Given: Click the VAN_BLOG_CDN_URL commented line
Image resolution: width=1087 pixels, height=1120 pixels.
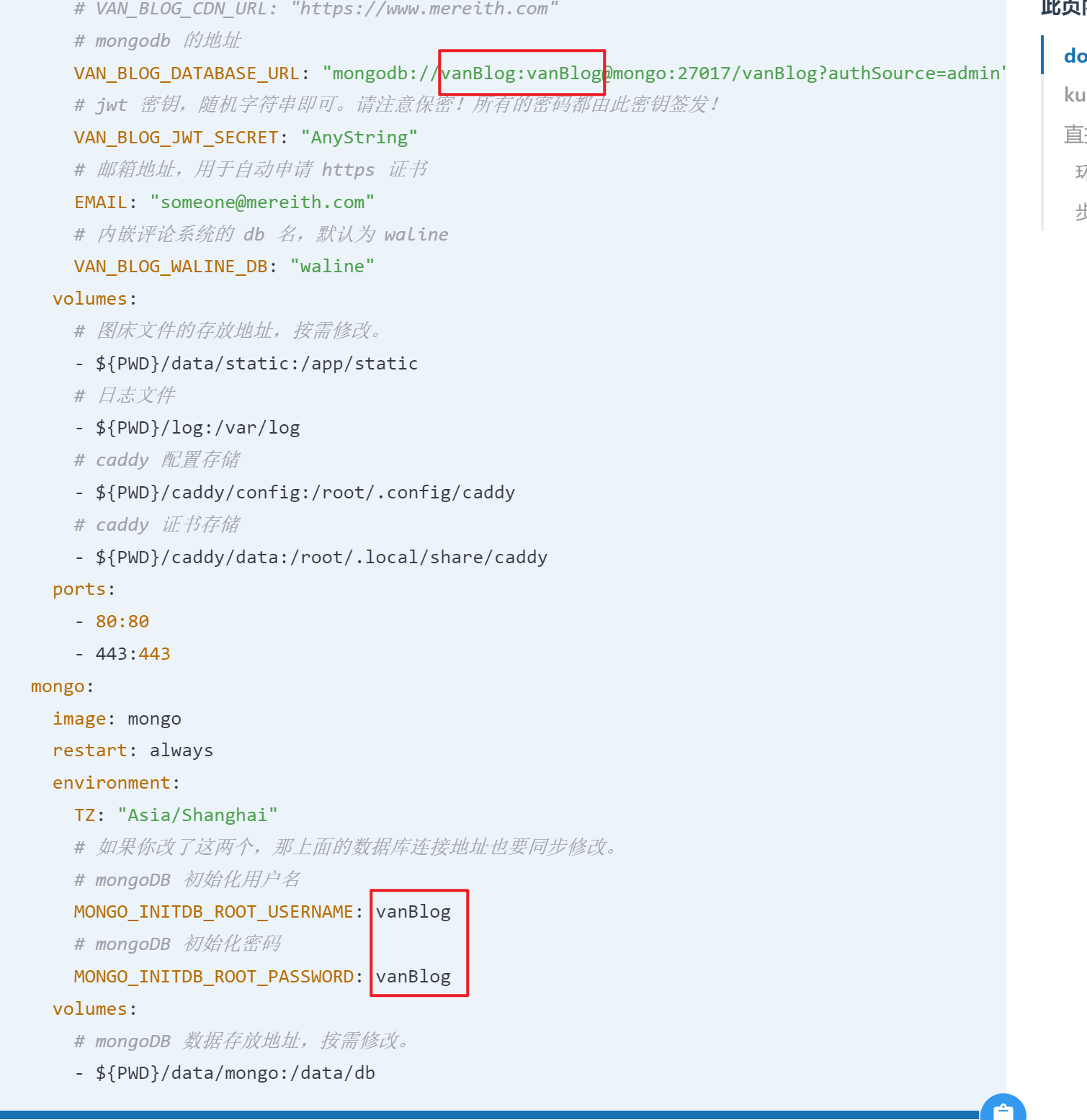Looking at the screenshot, I should 316,9.
